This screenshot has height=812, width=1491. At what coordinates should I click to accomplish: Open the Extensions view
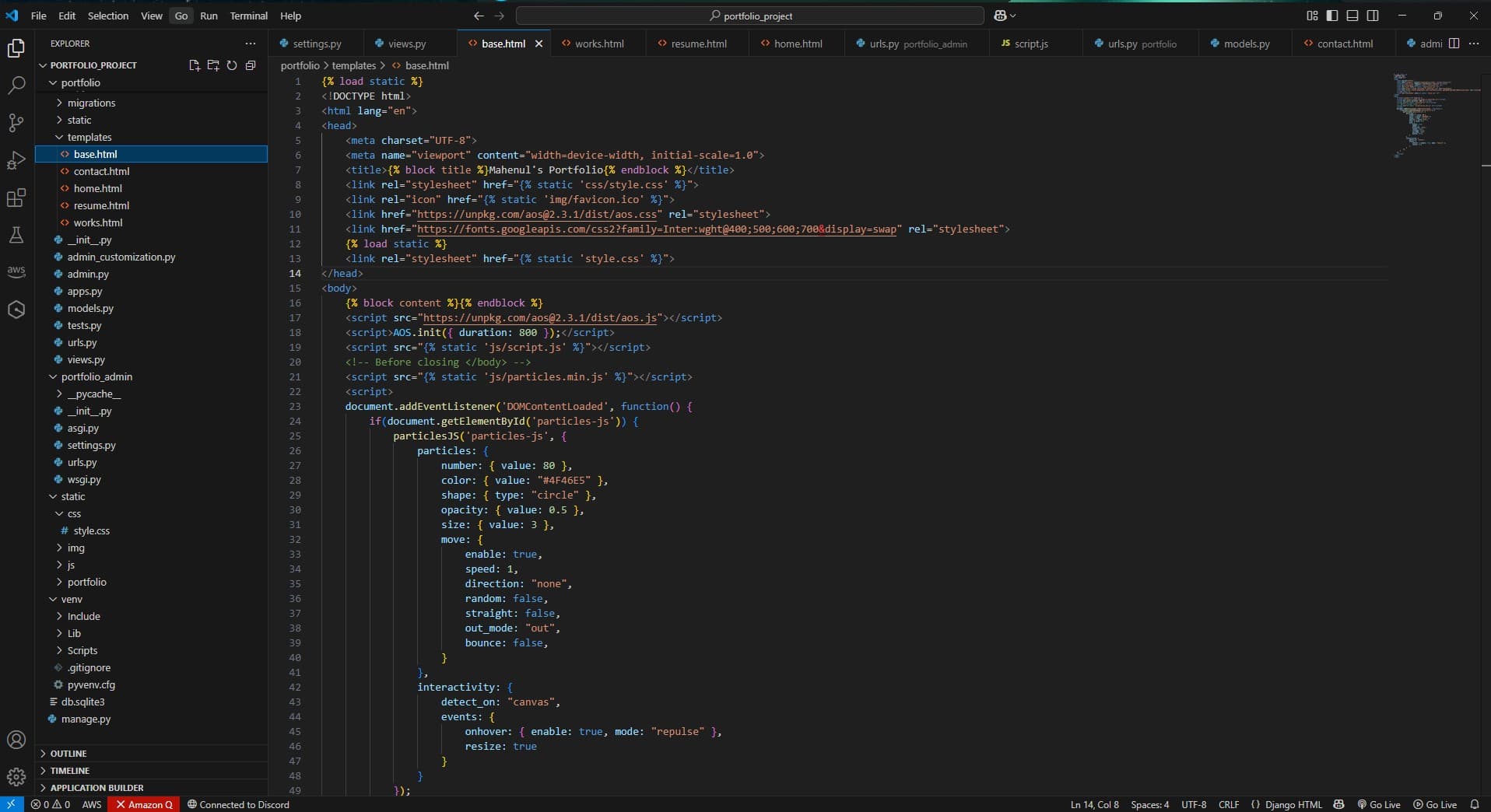(16, 198)
